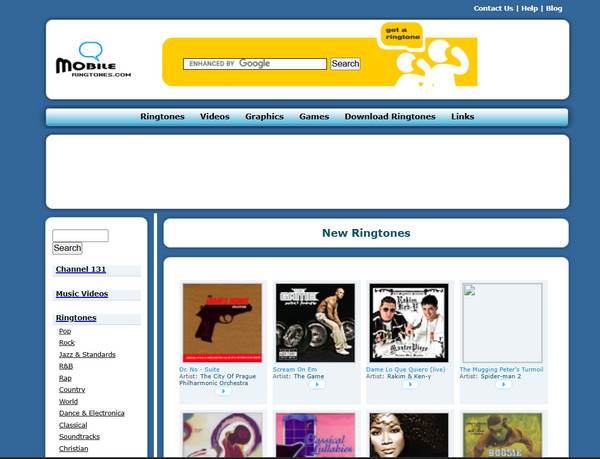Image resolution: width=600 pixels, height=459 pixels.
Task: Open Music Videos sidebar link
Action: click(x=82, y=294)
